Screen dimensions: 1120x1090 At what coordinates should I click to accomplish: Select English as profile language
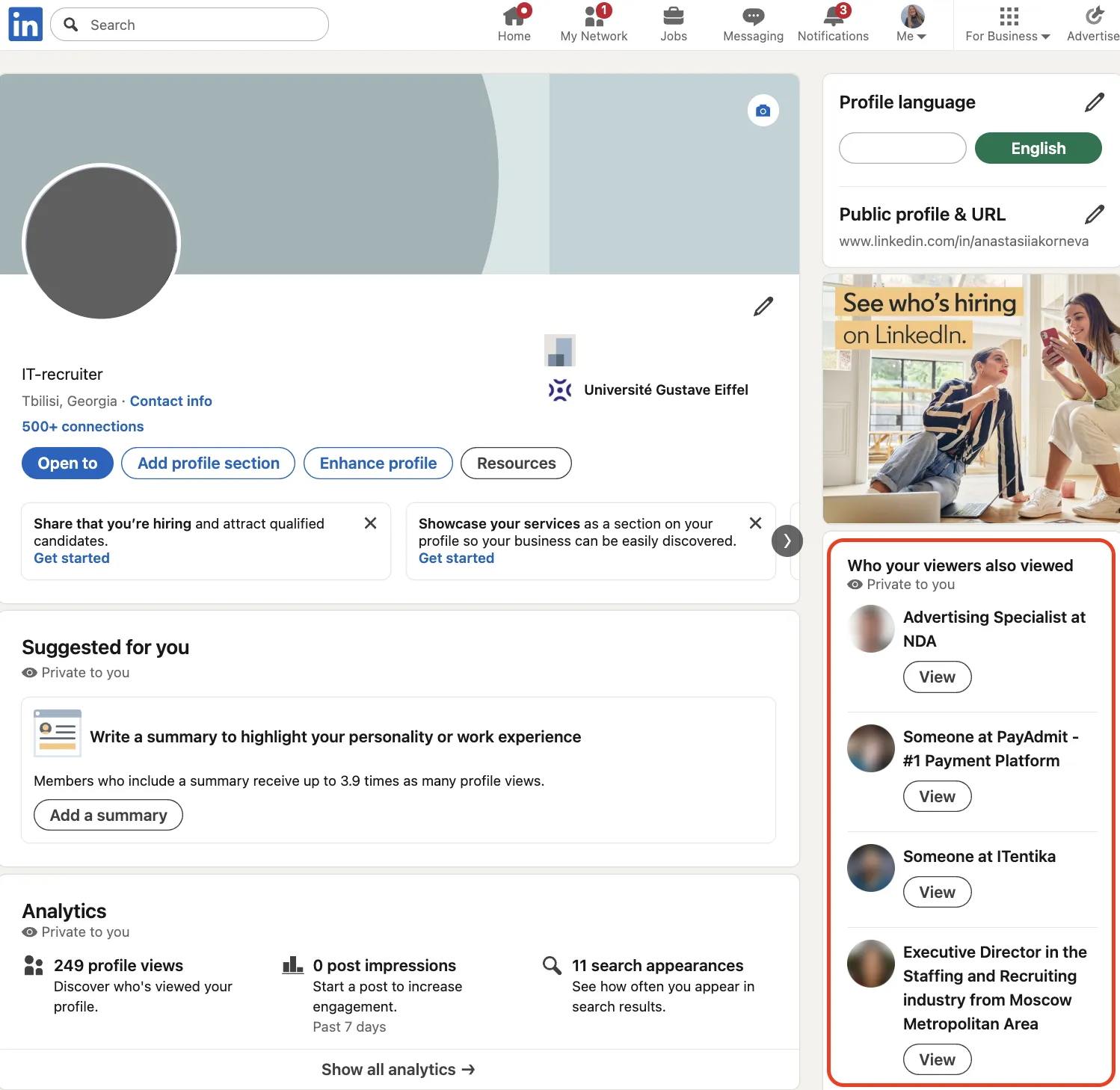click(x=1038, y=148)
